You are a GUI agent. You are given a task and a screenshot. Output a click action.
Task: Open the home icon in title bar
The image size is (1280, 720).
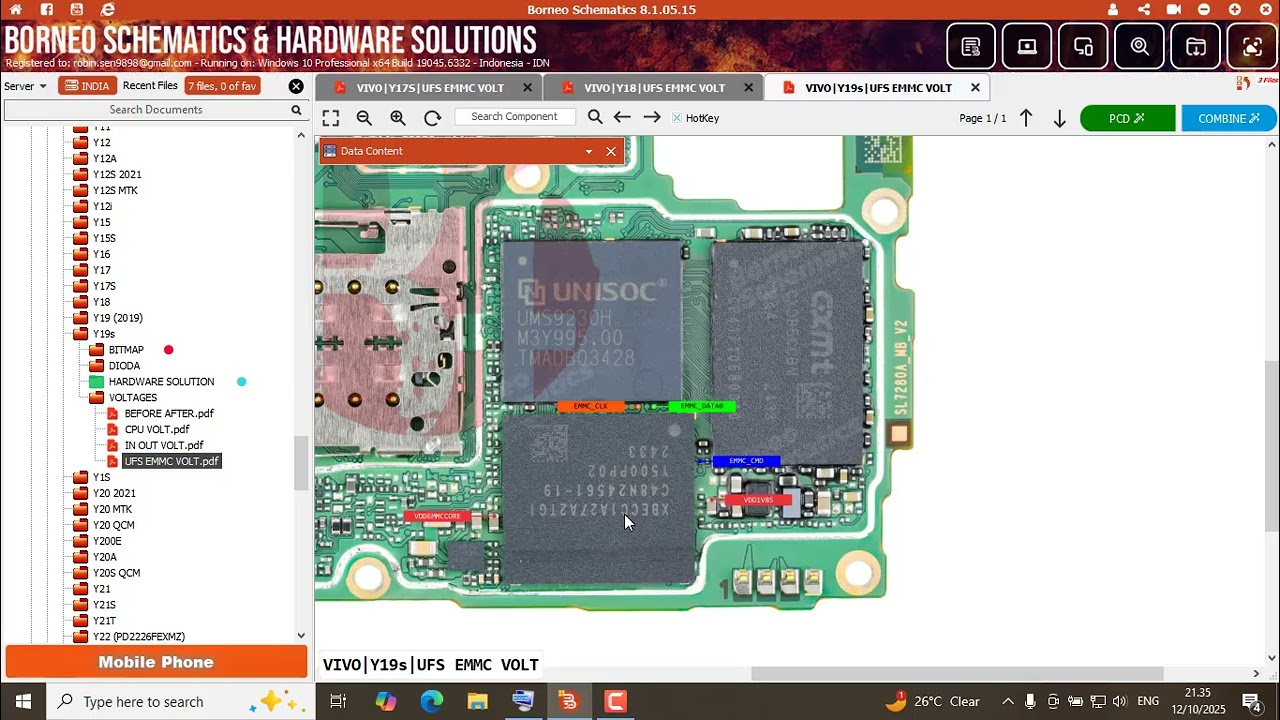[x=17, y=10]
